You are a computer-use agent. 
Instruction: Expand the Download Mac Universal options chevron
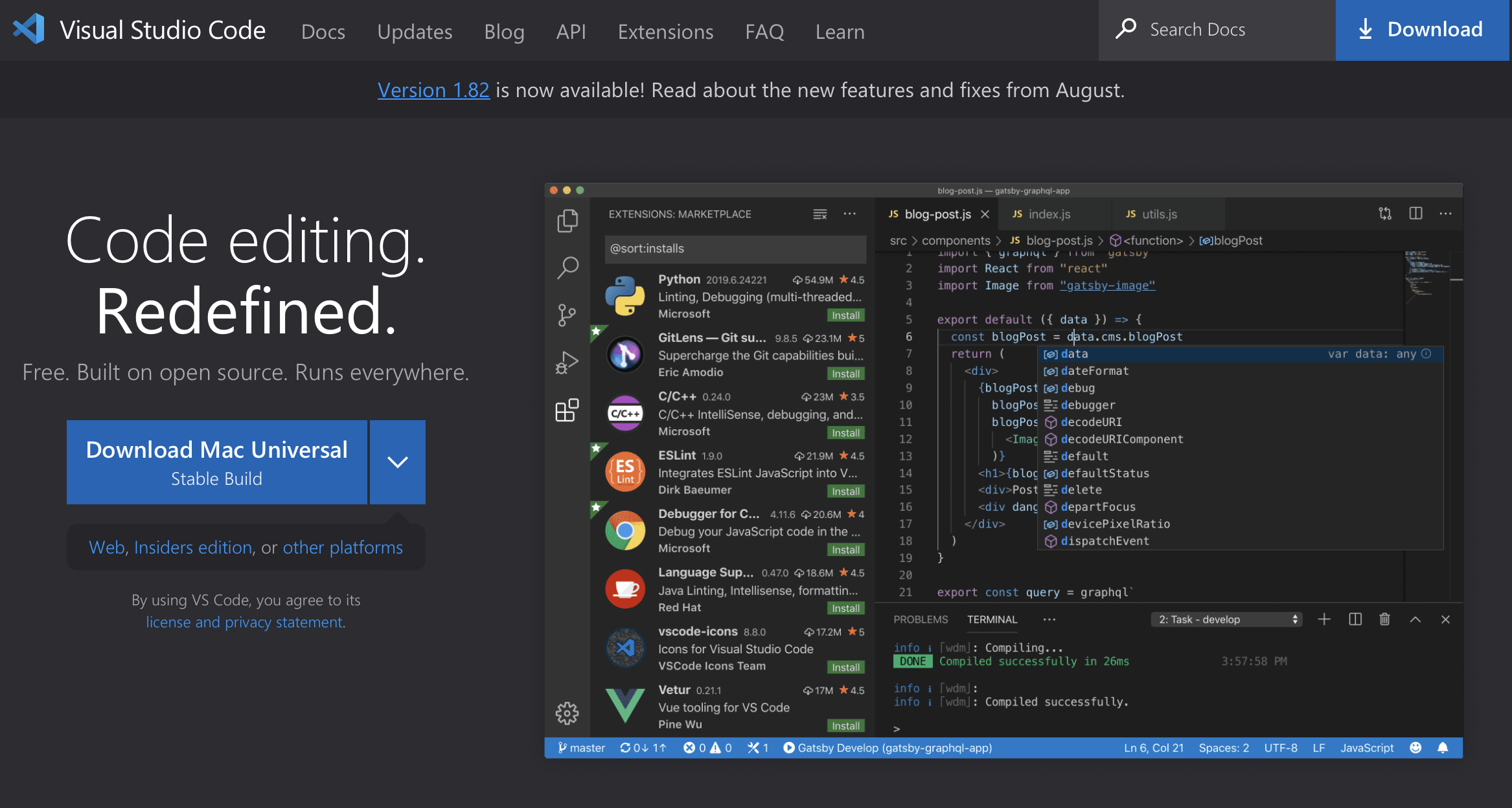[x=397, y=462]
